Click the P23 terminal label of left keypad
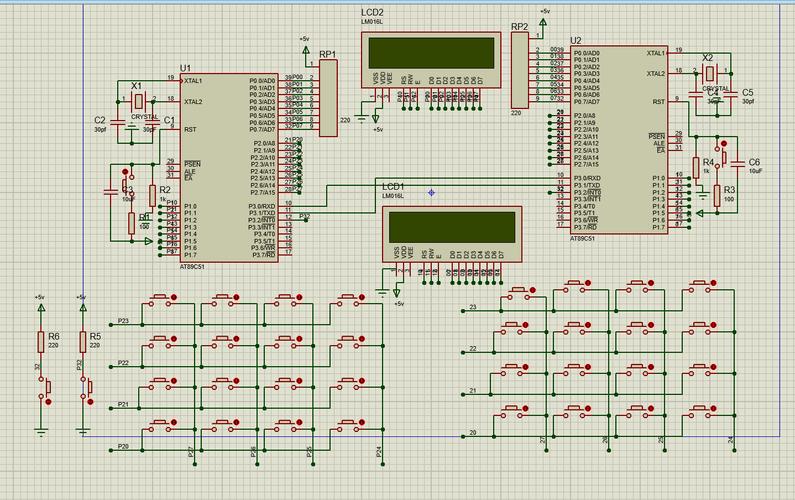Screen dimensions: 795x500 coord(123,320)
